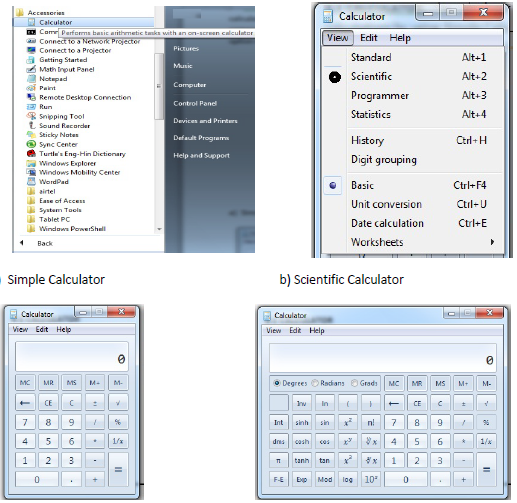Click the n! factorial button
This screenshot has width=517, height=503.
(371, 423)
